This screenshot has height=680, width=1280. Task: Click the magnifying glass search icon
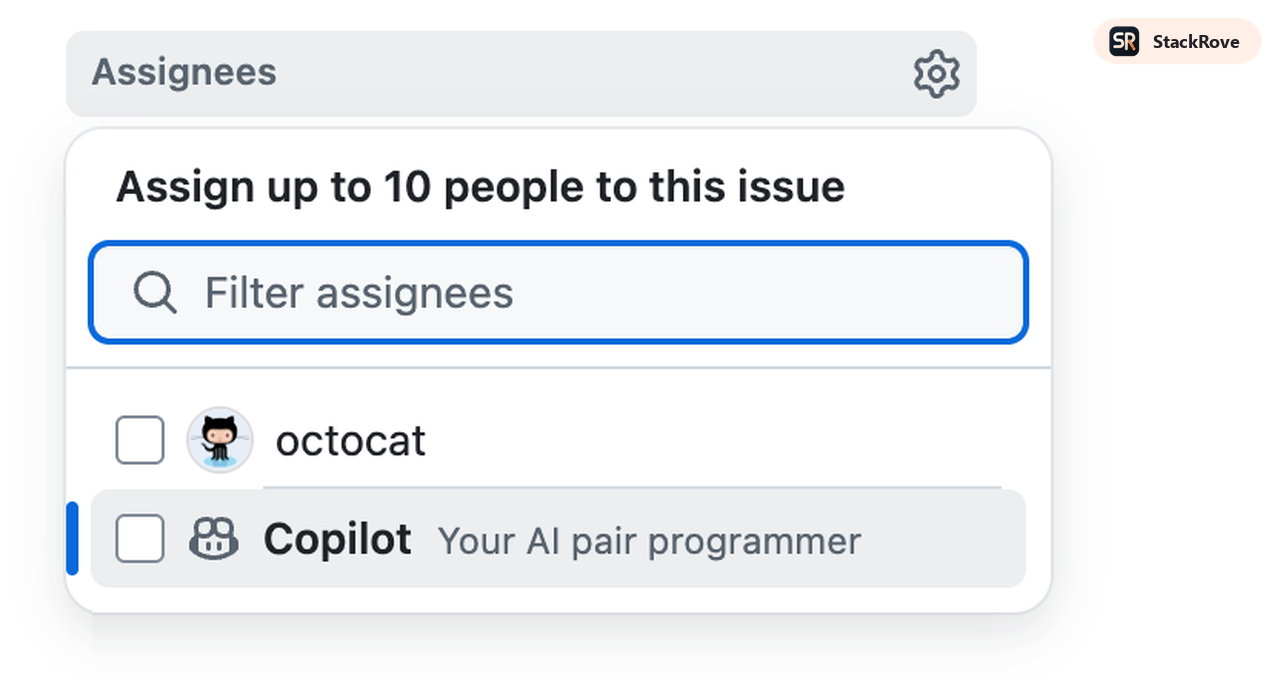click(x=154, y=293)
